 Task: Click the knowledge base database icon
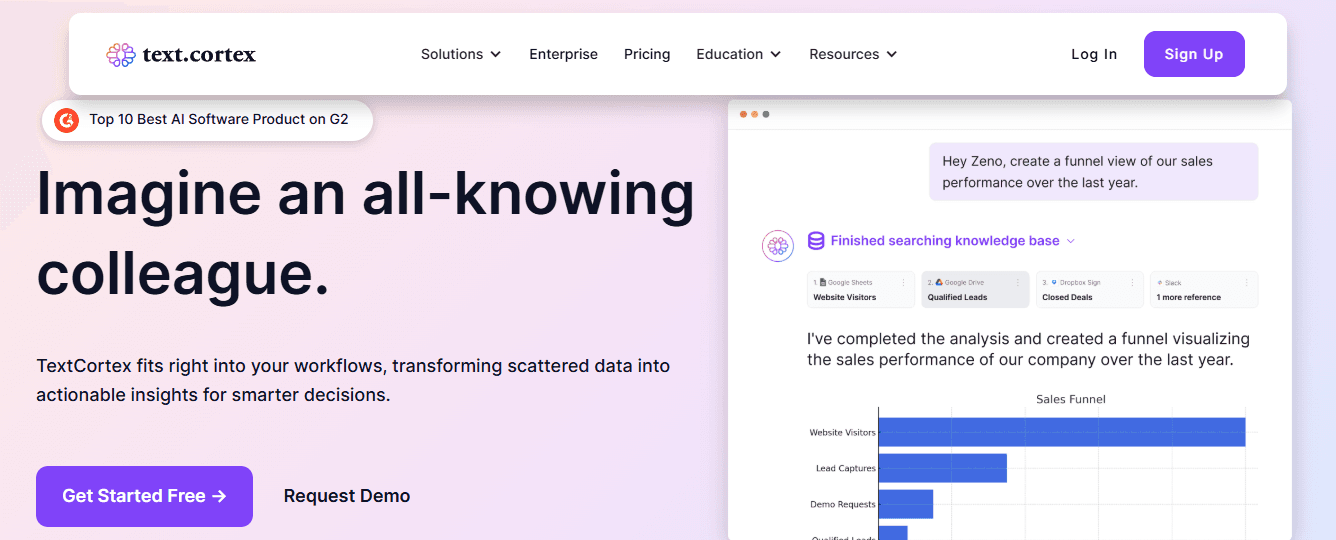816,241
